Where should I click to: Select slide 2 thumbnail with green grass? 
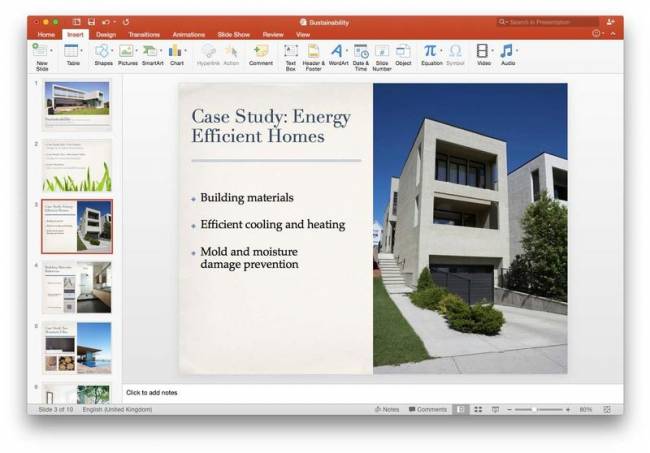pos(77,165)
